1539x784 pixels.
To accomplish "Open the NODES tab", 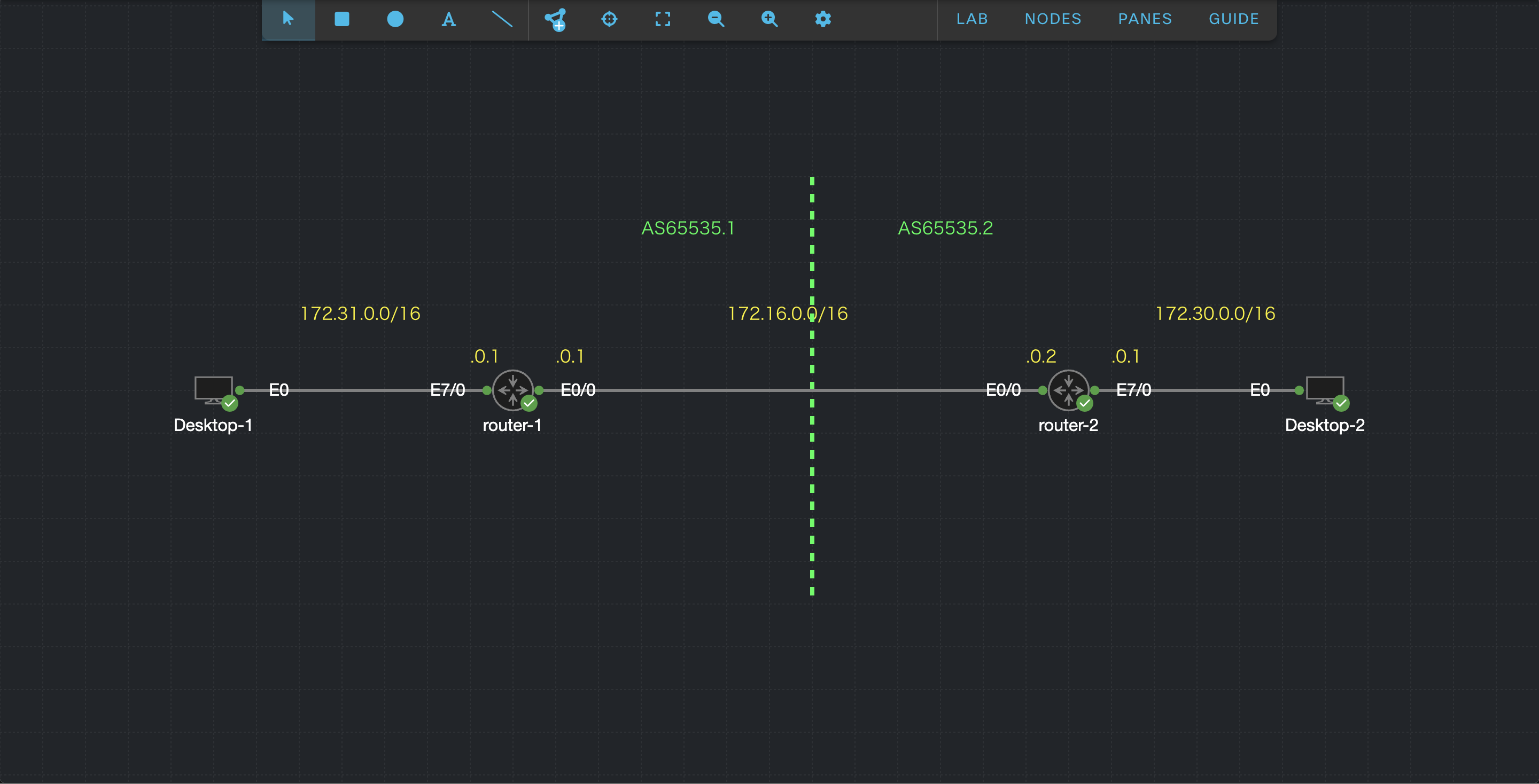I will [x=1053, y=19].
